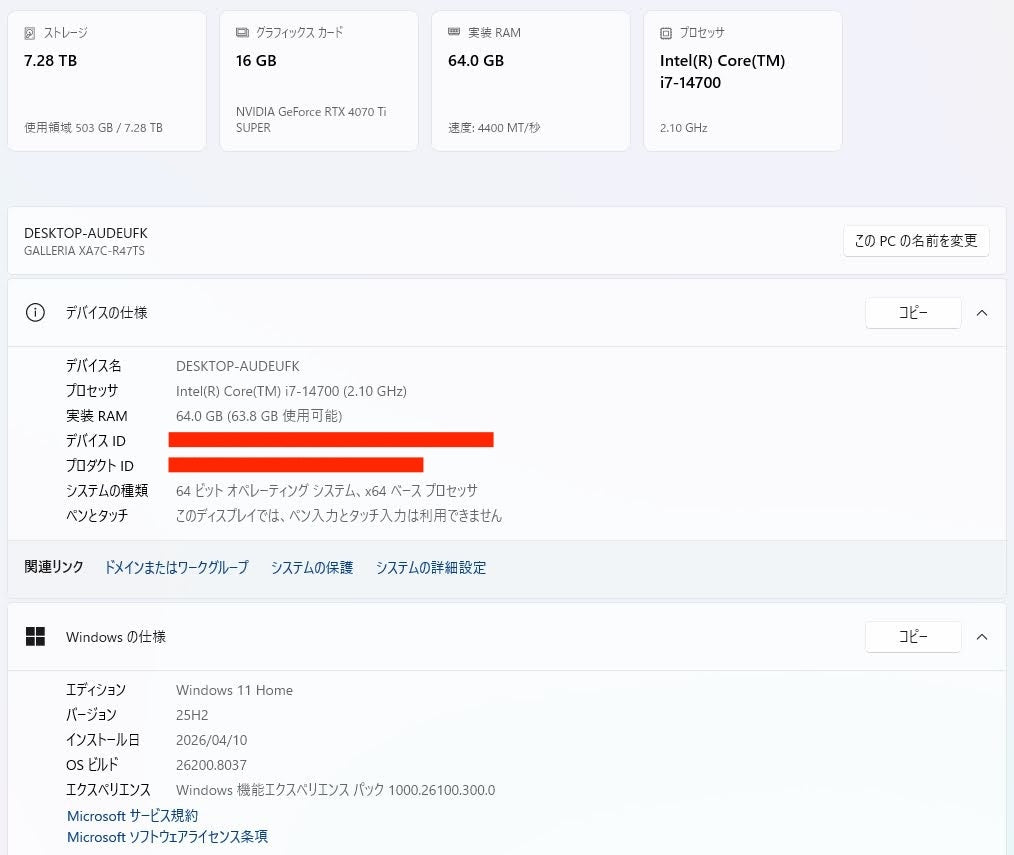Open the プロセッサ i7-14700 card
The image size is (1014, 855).
(x=743, y=81)
